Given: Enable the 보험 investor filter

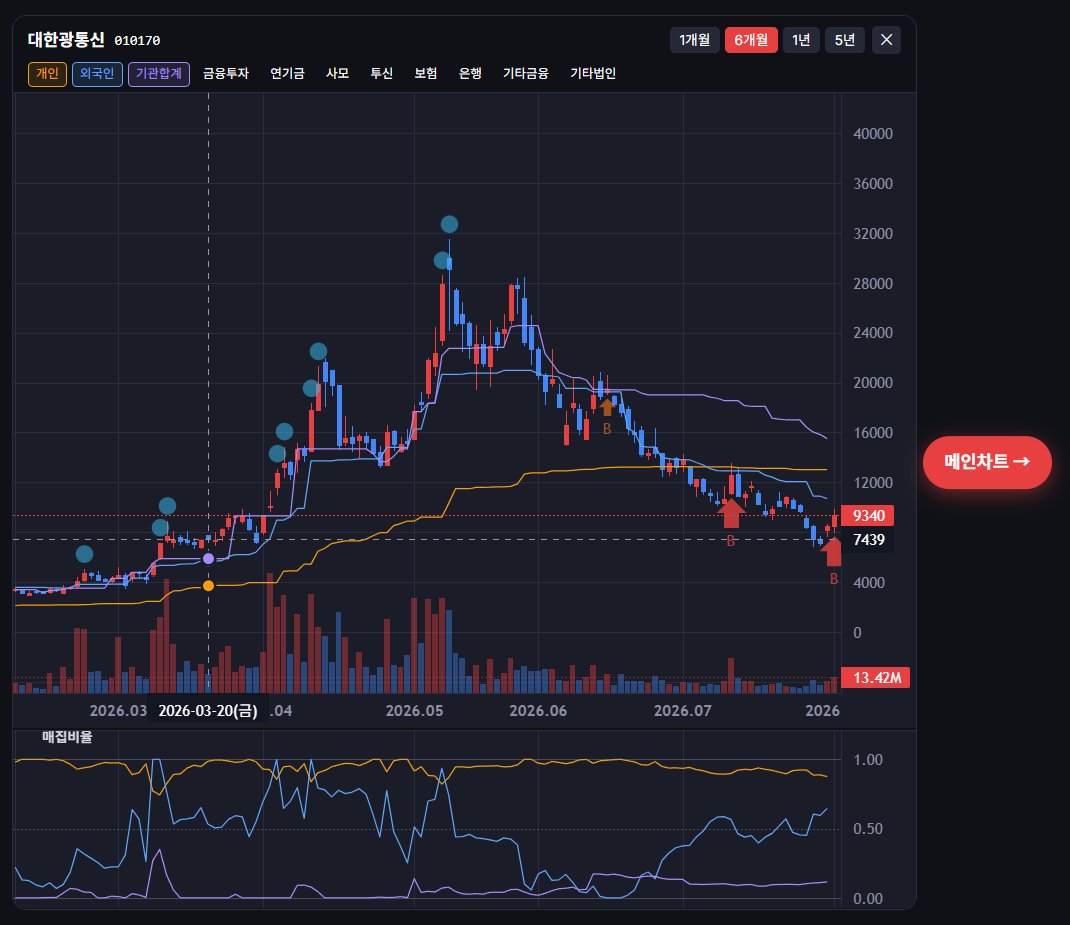Looking at the screenshot, I should point(426,74).
